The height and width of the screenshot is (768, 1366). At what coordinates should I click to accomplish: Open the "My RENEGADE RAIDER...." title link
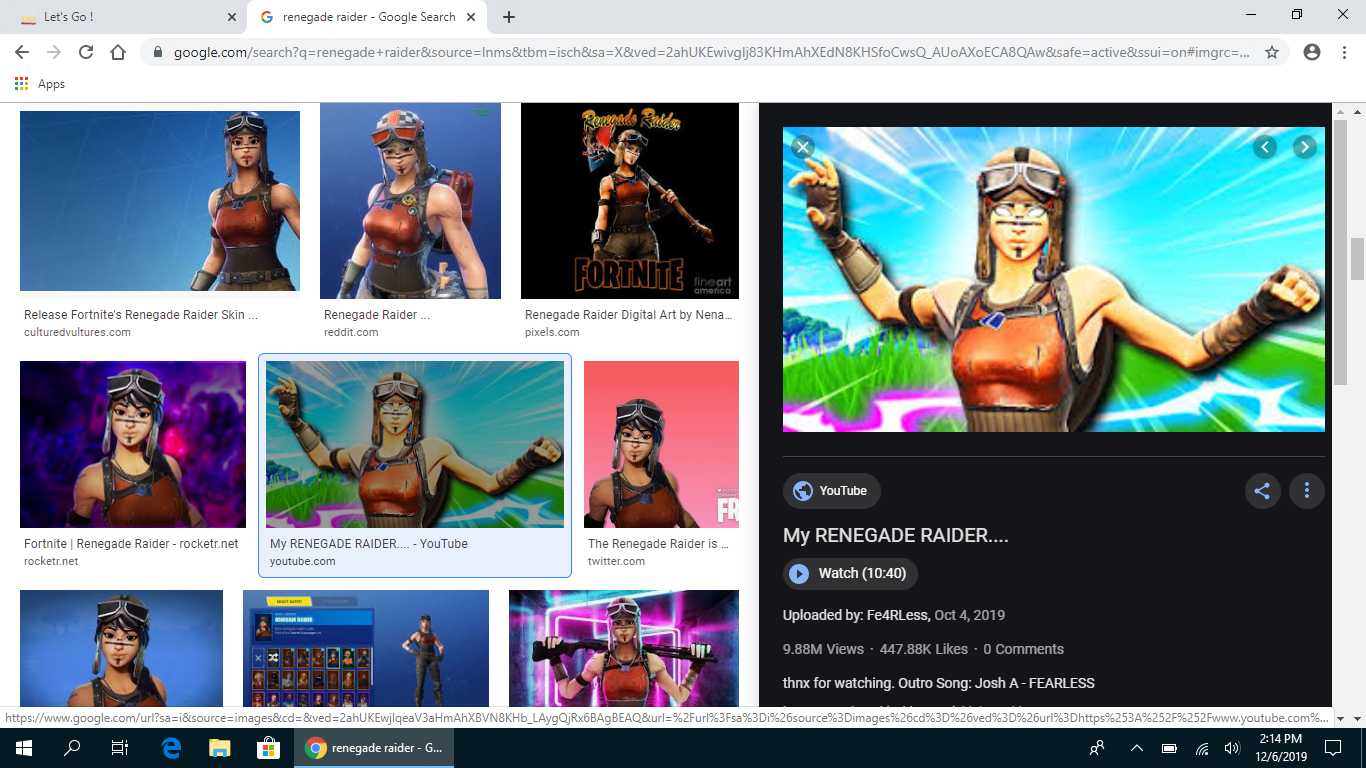coord(895,535)
